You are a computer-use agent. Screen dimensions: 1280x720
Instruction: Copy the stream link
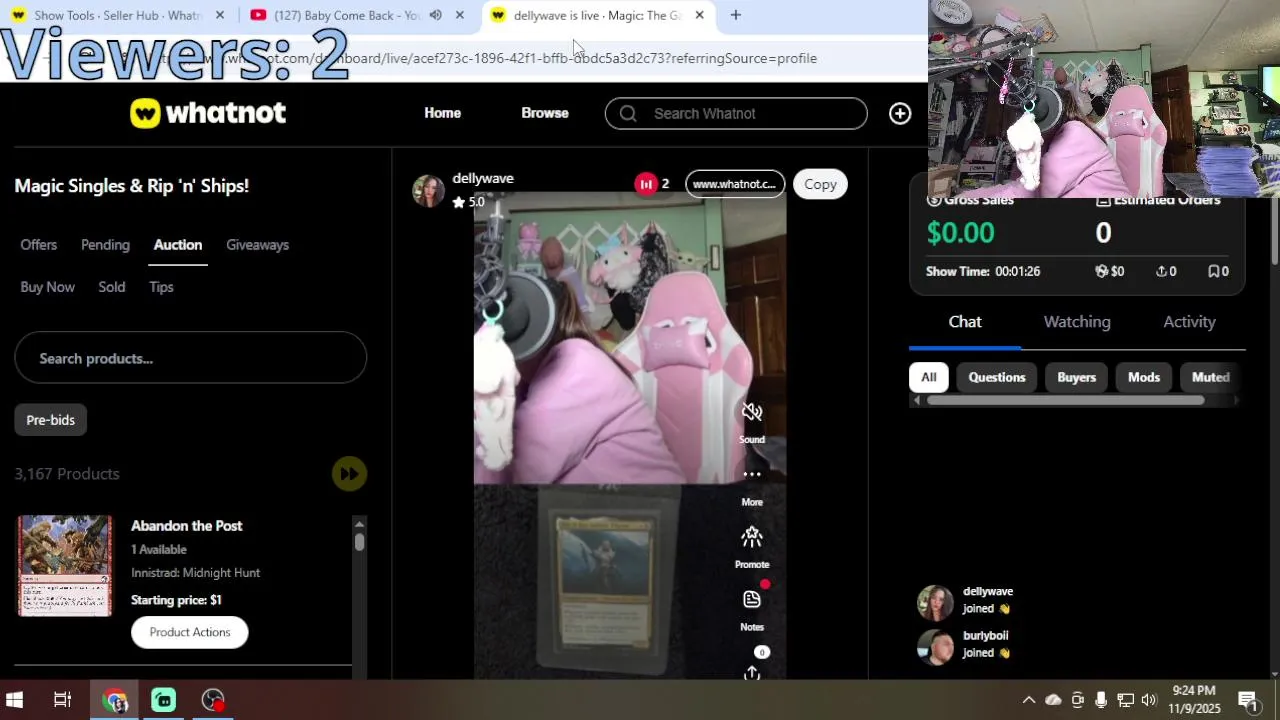tap(820, 184)
